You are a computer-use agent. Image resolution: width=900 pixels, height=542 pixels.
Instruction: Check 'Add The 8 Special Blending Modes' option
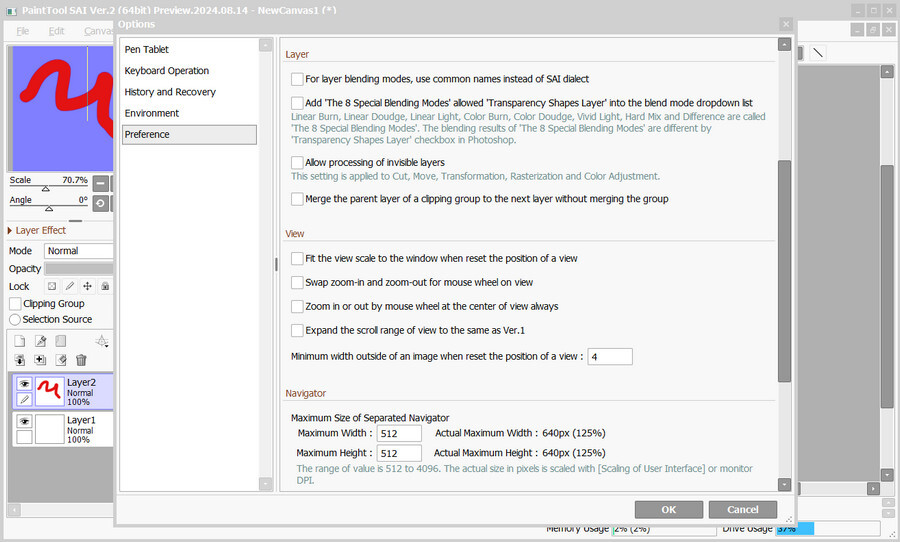tap(297, 103)
